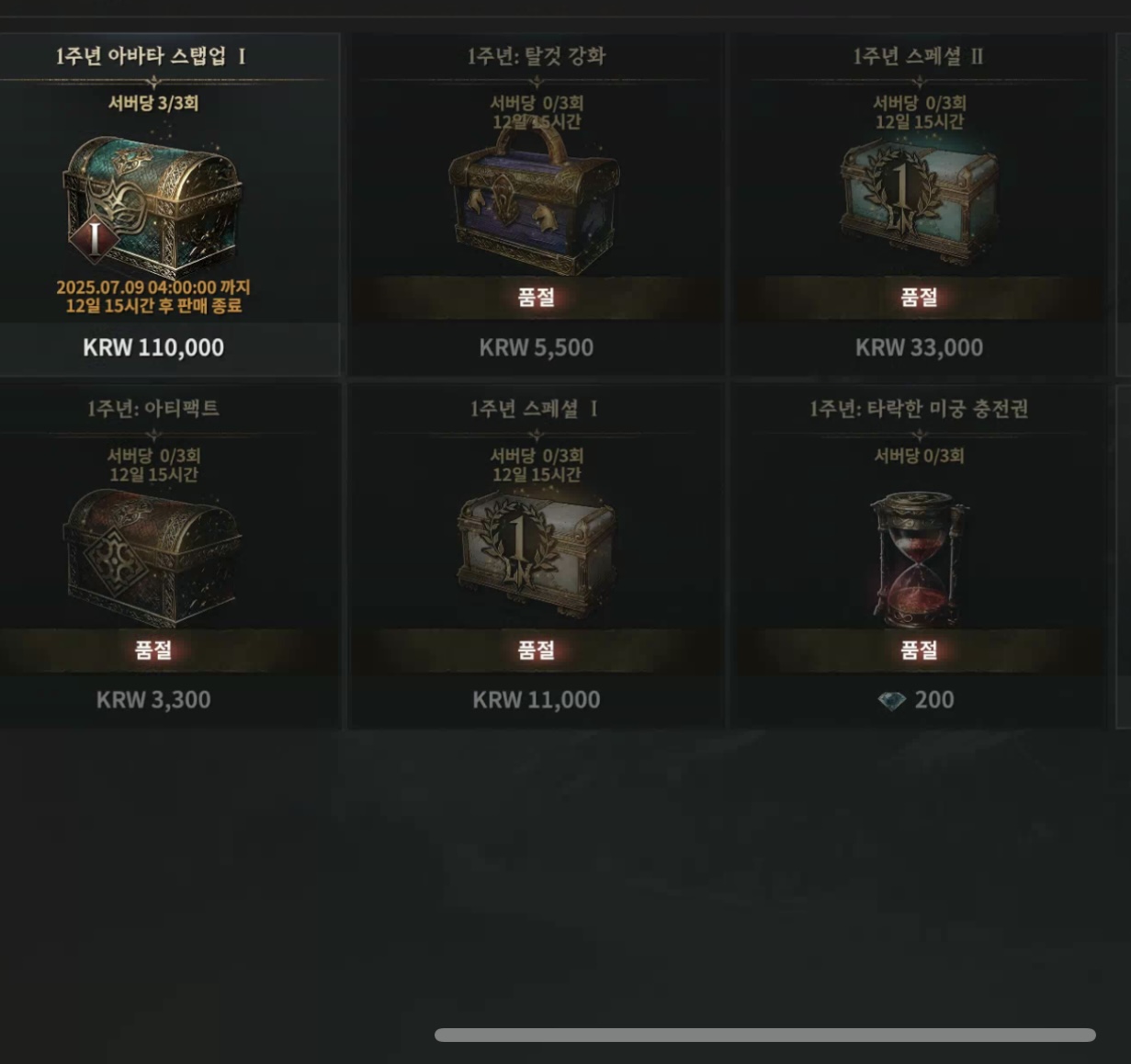Buy the pack priced KRW 110,000
The image size is (1131, 1064).
pyautogui.click(x=153, y=348)
